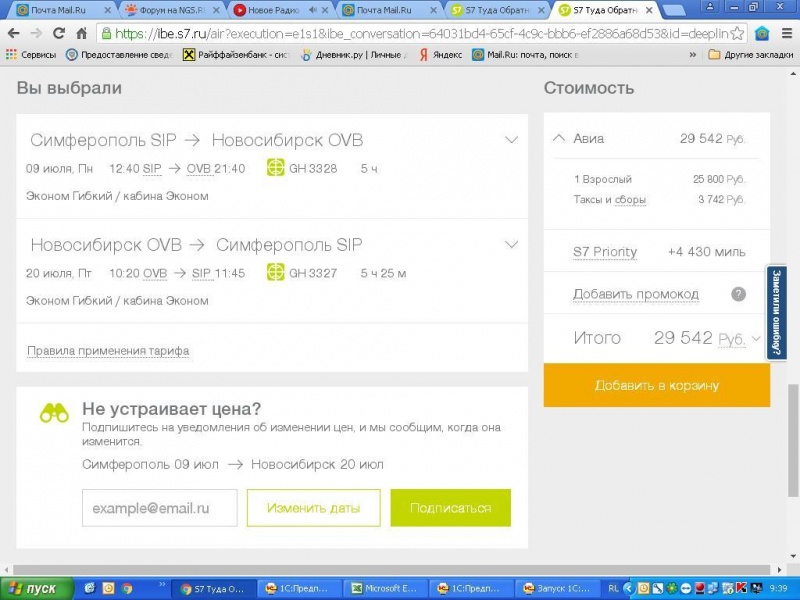Expand Новосибирск to Симферополь flight details

coord(511,244)
